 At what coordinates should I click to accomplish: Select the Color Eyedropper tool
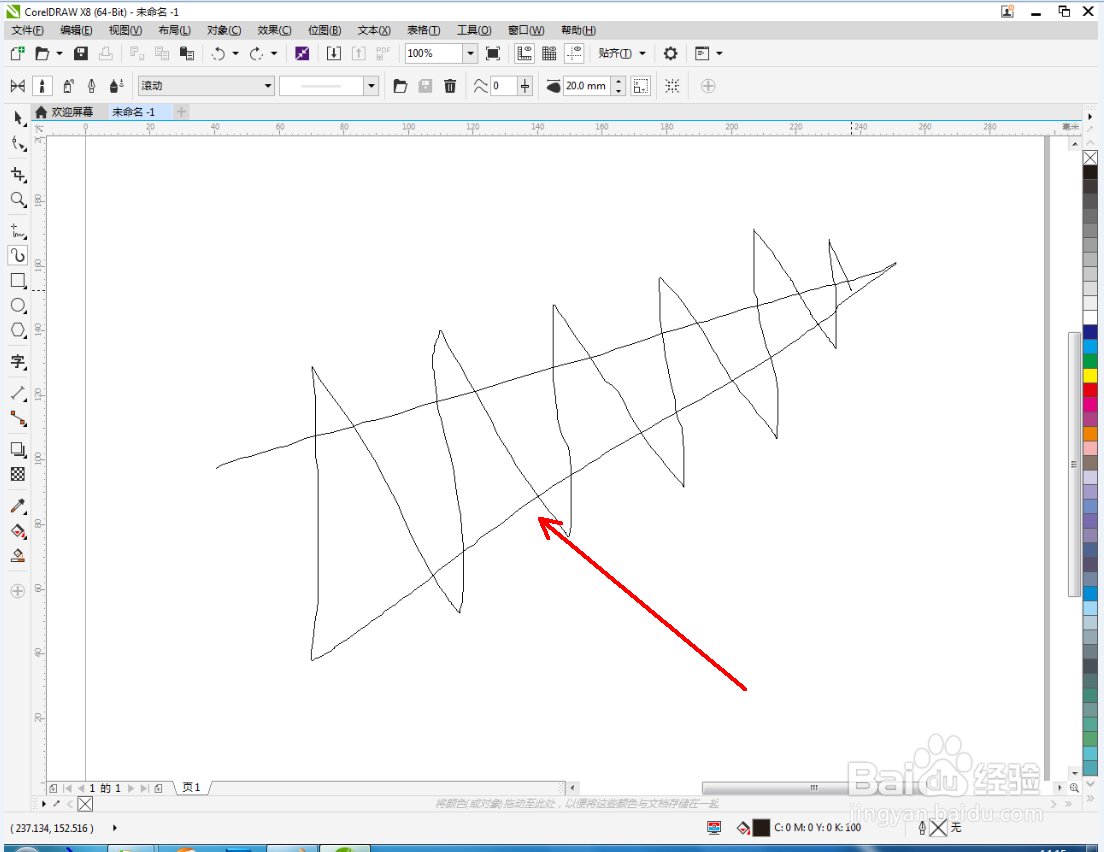(x=18, y=506)
